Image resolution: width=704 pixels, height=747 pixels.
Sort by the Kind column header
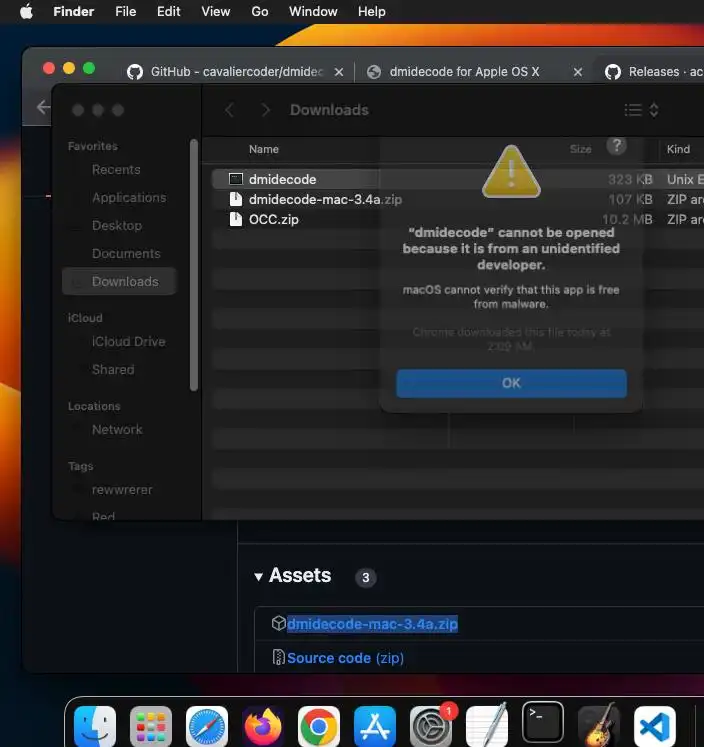678,150
